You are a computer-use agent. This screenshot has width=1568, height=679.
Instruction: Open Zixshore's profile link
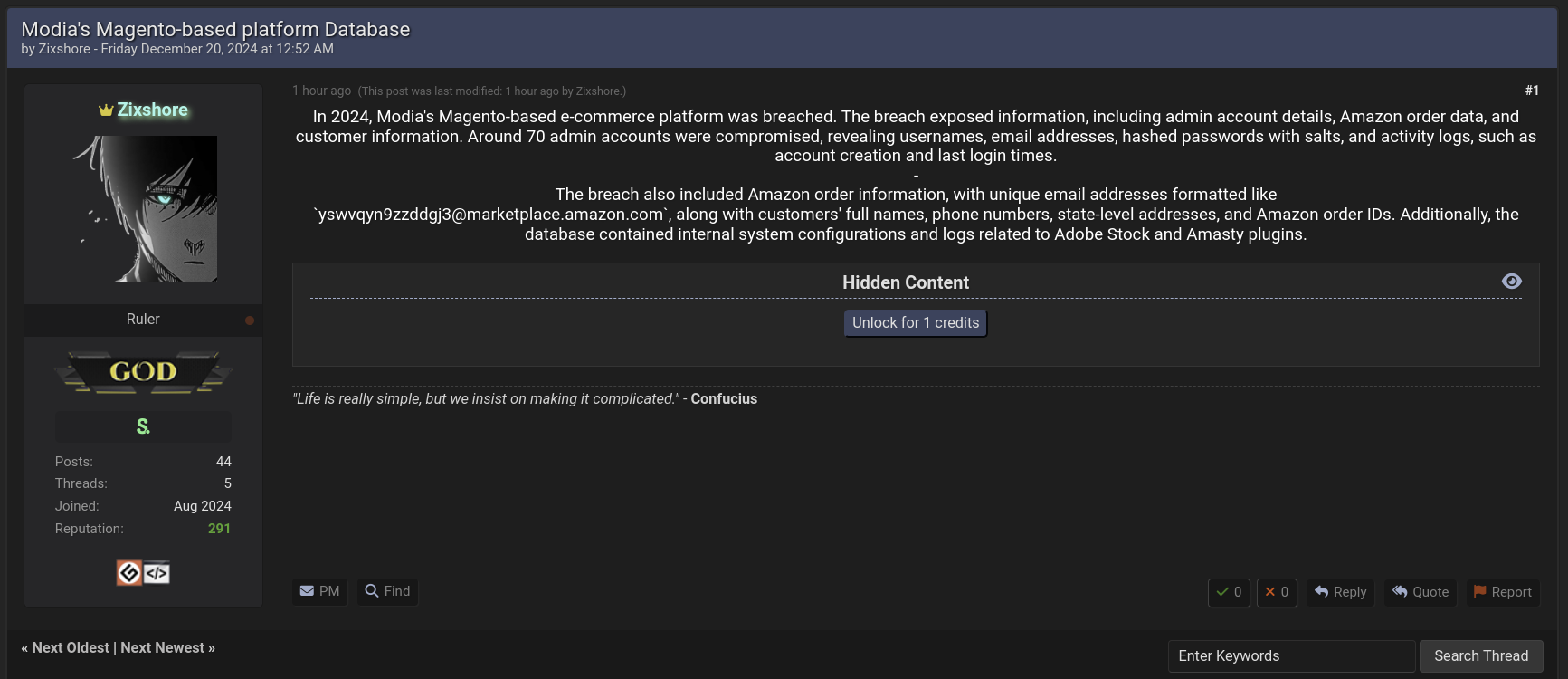(x=150, y=109)
